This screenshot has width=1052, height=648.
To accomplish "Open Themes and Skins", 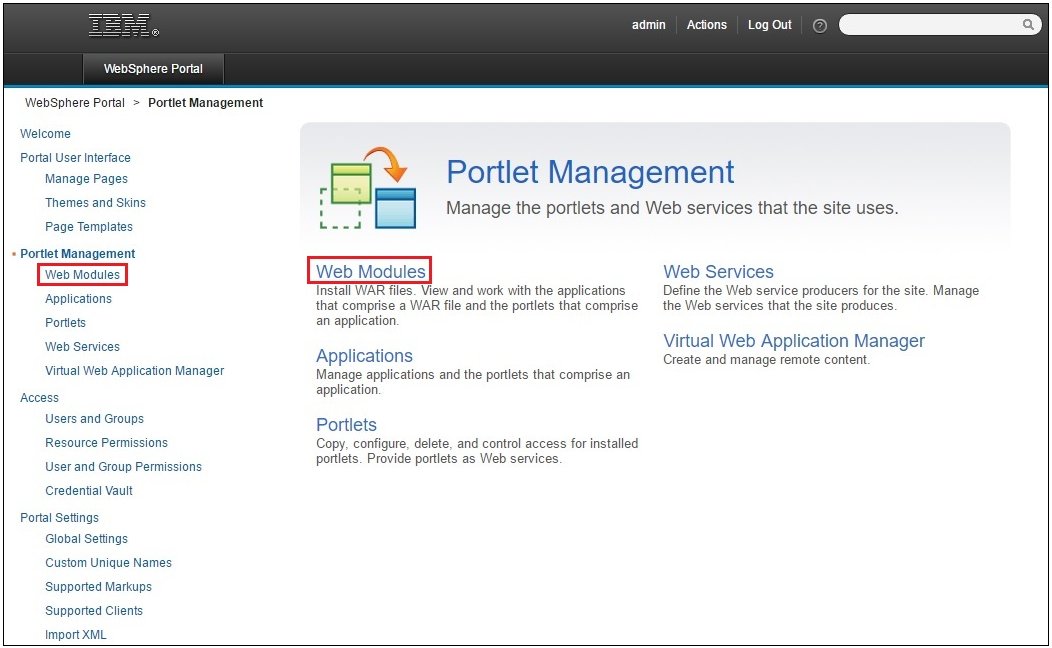I will point(95,203).
